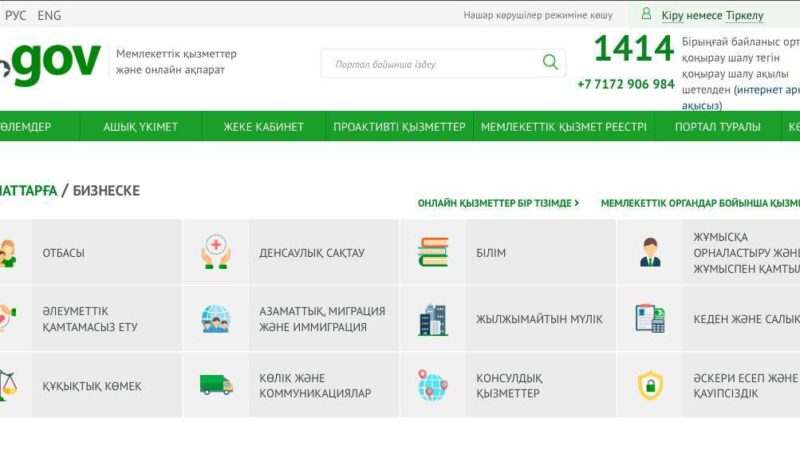
Task: Open the Мемлекеттік қызмет реестрі menu item
Action: [564, 127]
